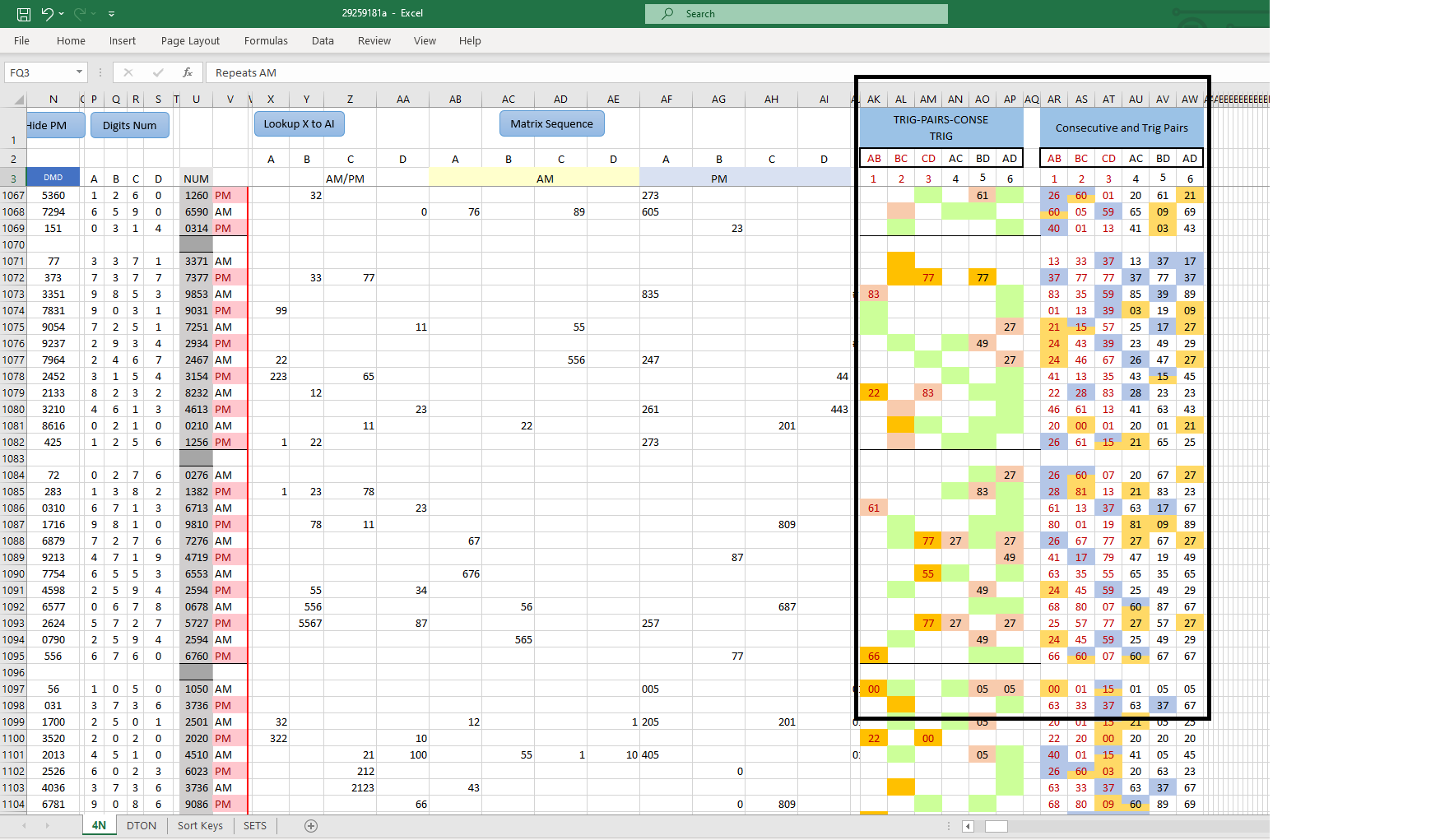Select cell 443 in row 1080
The image size is (1454, 840).
pos(824,409)
